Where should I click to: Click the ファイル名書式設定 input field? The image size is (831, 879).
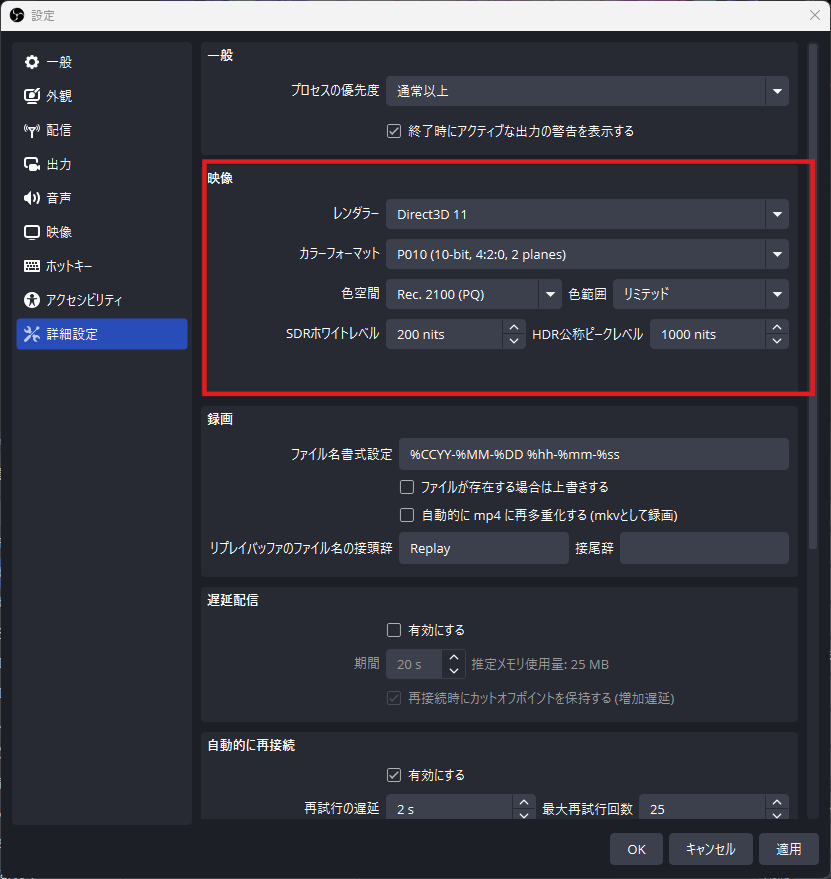click(x=594, y=454)
